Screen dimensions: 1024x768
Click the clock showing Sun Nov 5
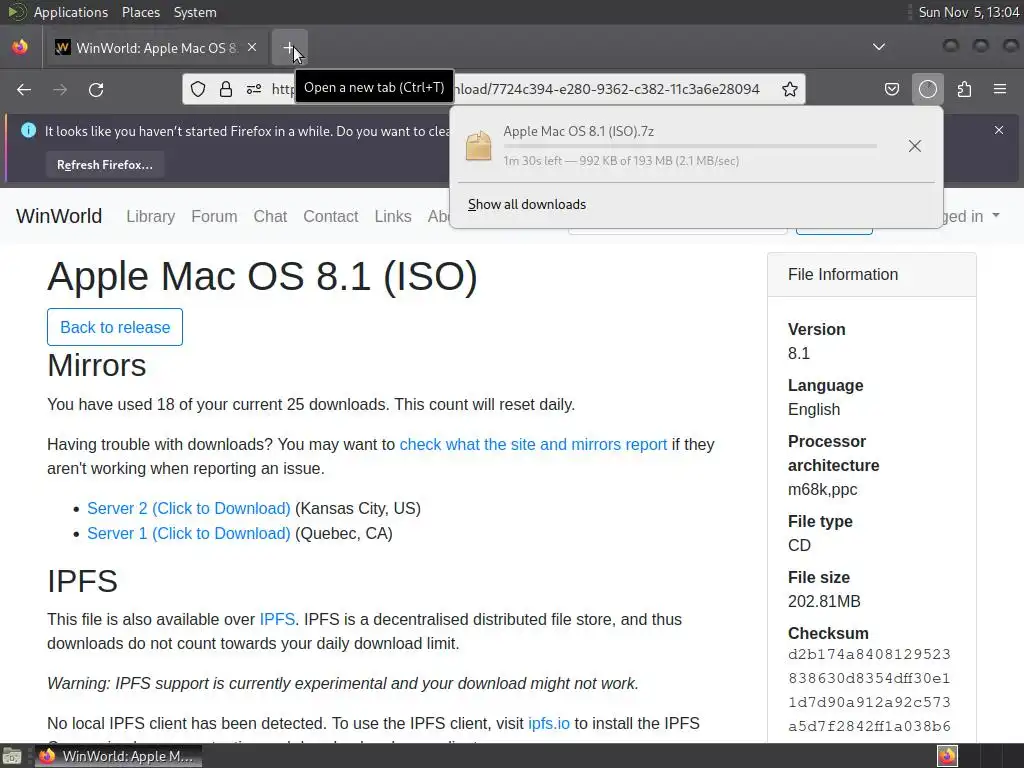[x=968, y=12]
